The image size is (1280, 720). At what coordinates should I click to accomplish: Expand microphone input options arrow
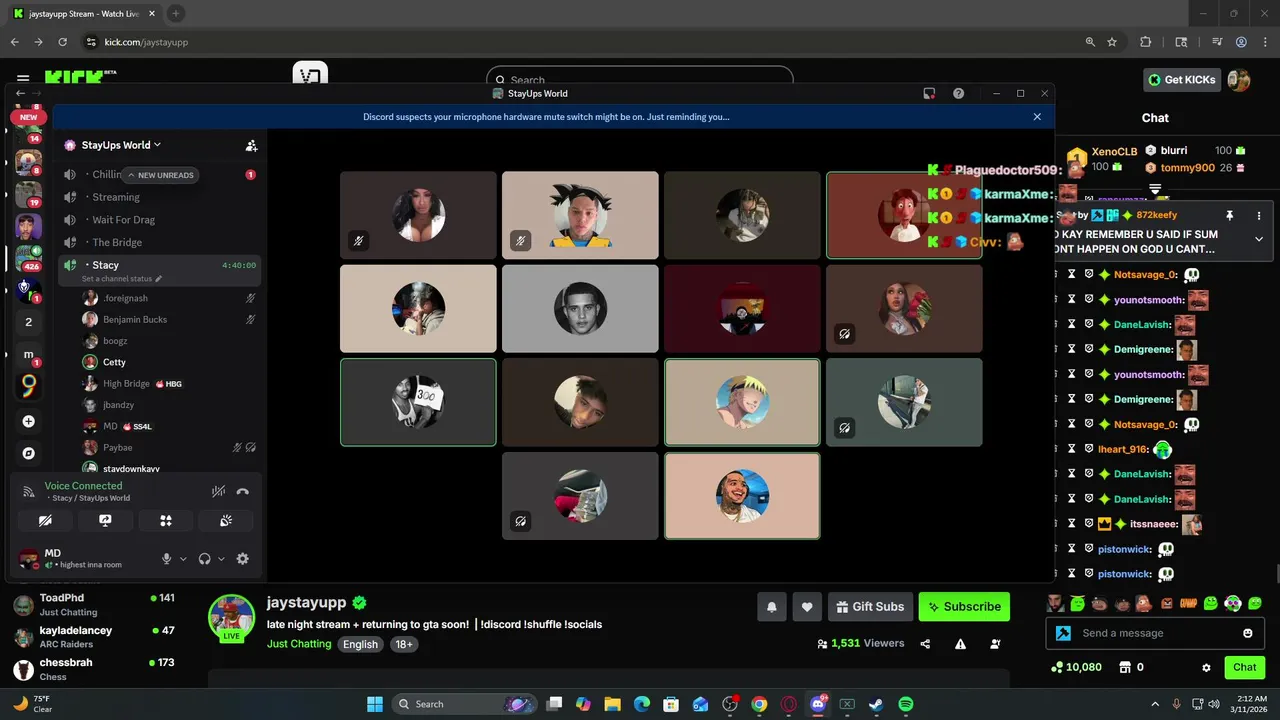click(183, 559)
